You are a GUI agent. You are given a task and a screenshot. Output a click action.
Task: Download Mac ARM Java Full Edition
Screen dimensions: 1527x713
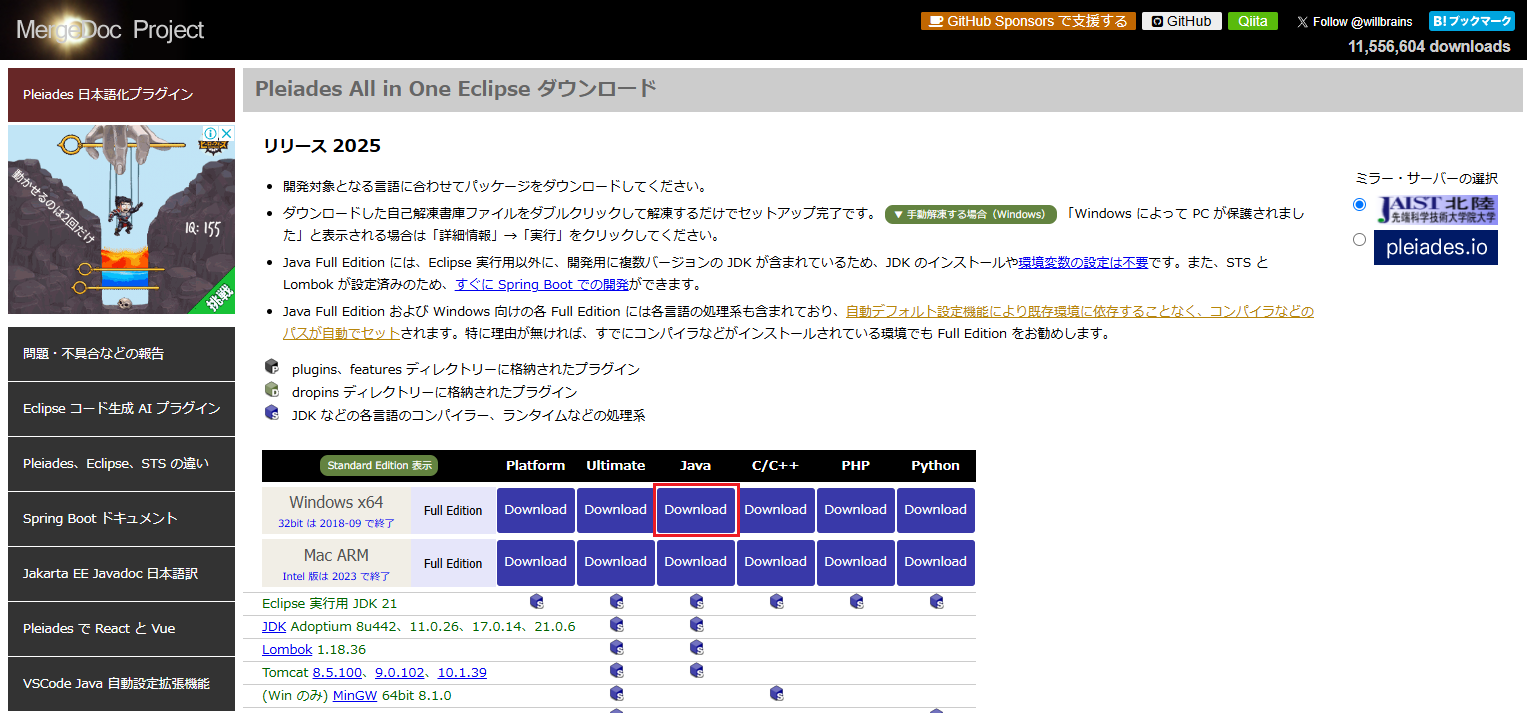pos(696,563)
